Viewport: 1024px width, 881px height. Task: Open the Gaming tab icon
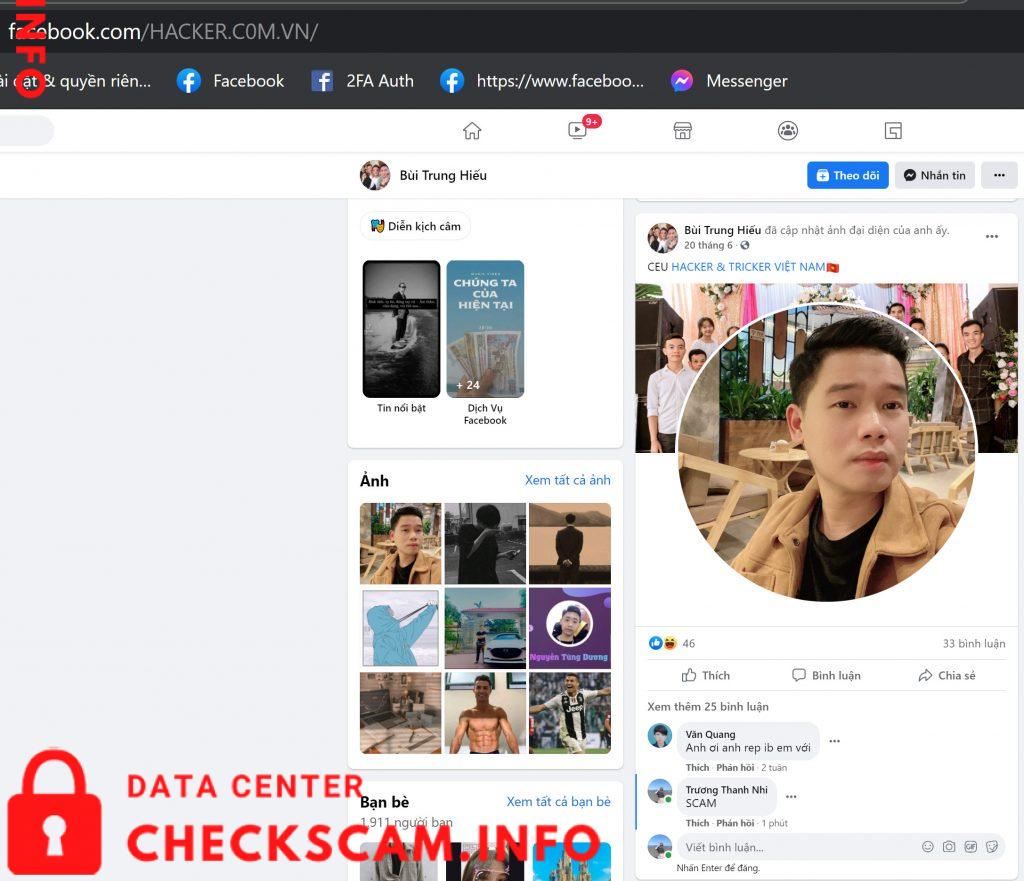[x=893, y=131]
